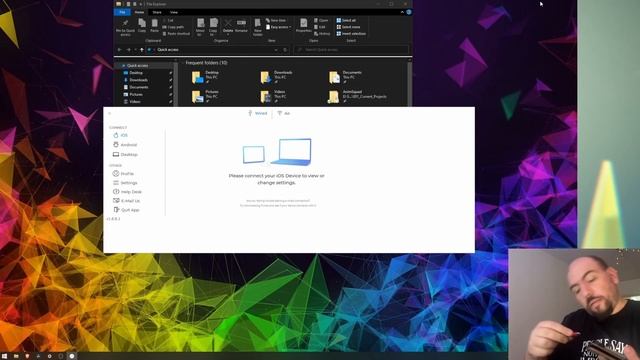This screenshot has height=360, width=640.
Task: Open the Profile page
Action: click(123, 173)
